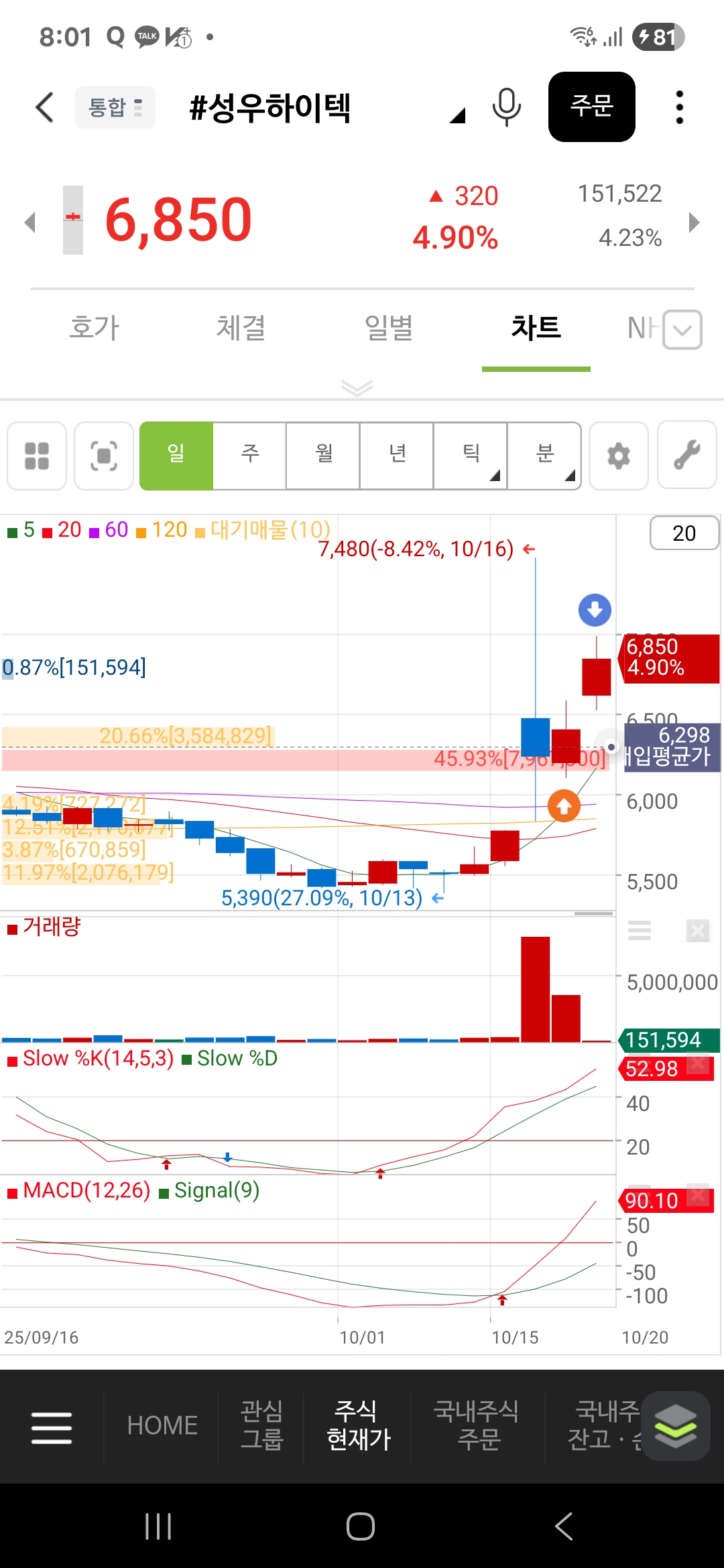
Task: Edit the candle count field showing 20
Action: pos(684,533)
